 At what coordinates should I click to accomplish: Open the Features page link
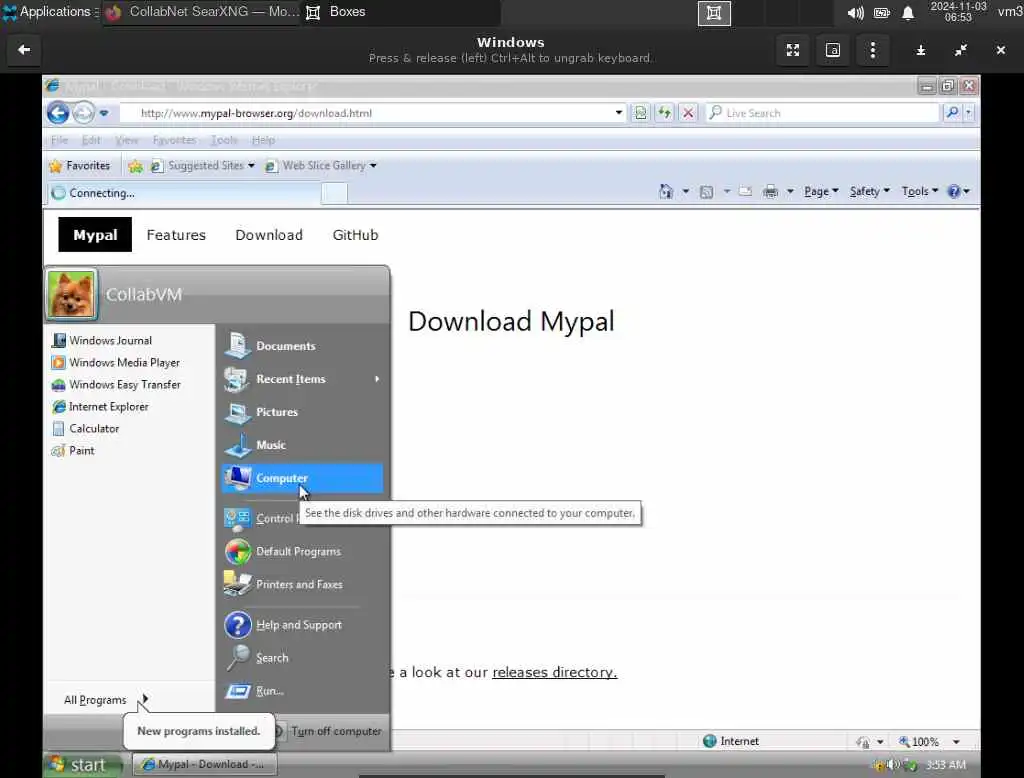(x=176, y=235)
